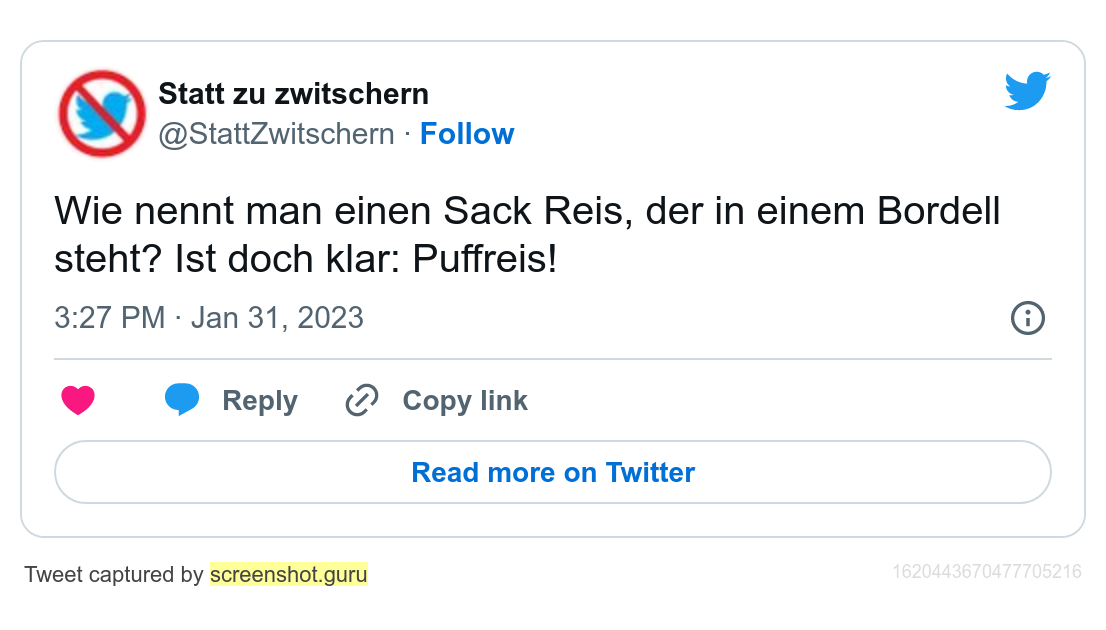Click the @StattZwitschern handle
1106x630 pixels.
point(276,134)
